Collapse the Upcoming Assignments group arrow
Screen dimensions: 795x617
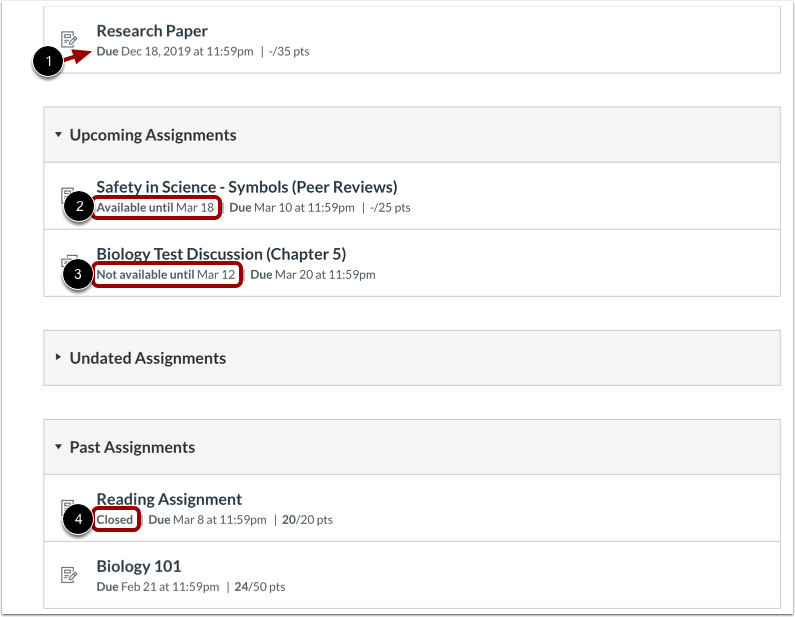coord(58,134)
